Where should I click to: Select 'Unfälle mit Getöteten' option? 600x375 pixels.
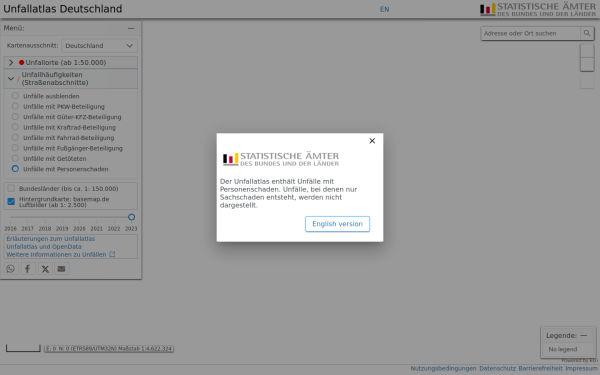click(15, 158)
